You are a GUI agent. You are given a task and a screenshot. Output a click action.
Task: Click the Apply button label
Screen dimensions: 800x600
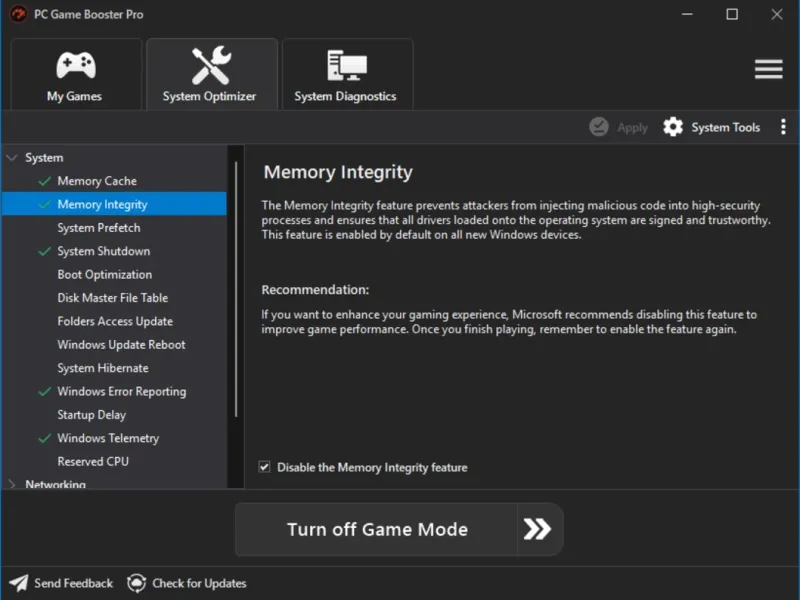[x=632, y=128]
